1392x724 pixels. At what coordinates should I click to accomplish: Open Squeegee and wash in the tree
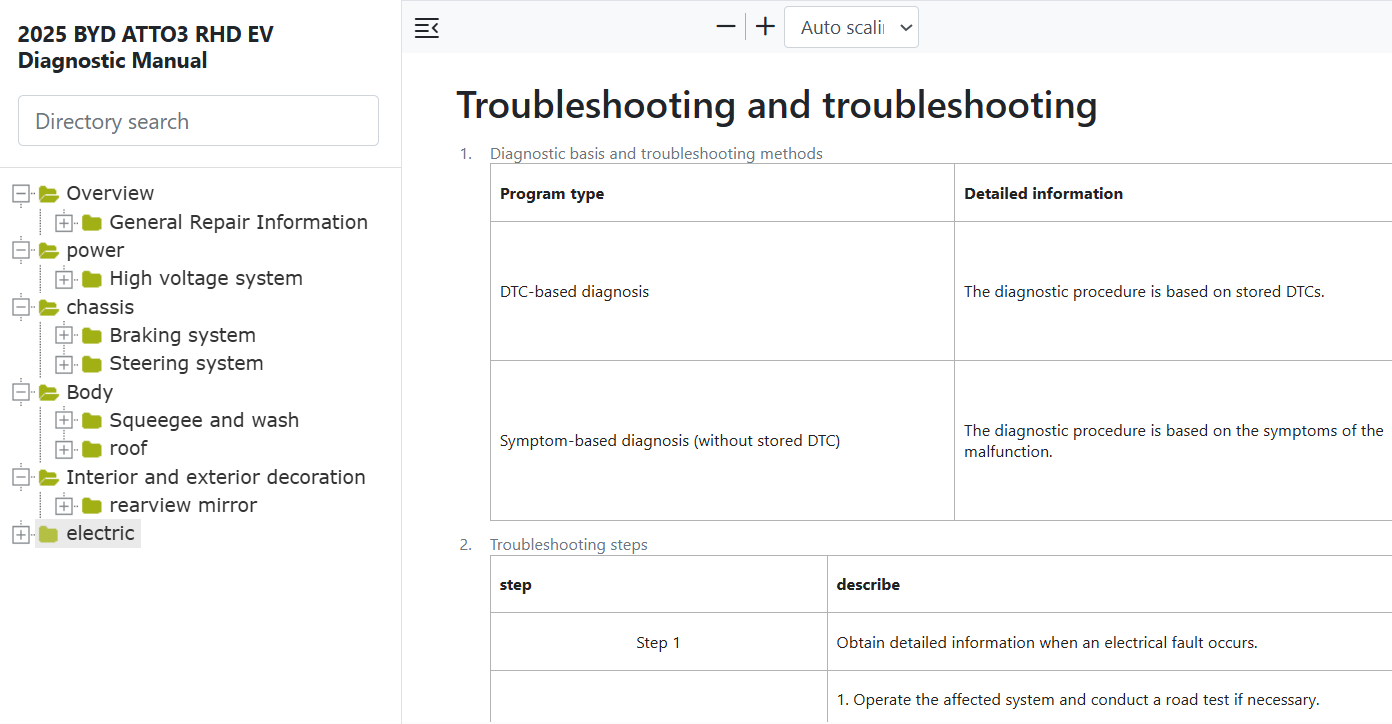205,420
